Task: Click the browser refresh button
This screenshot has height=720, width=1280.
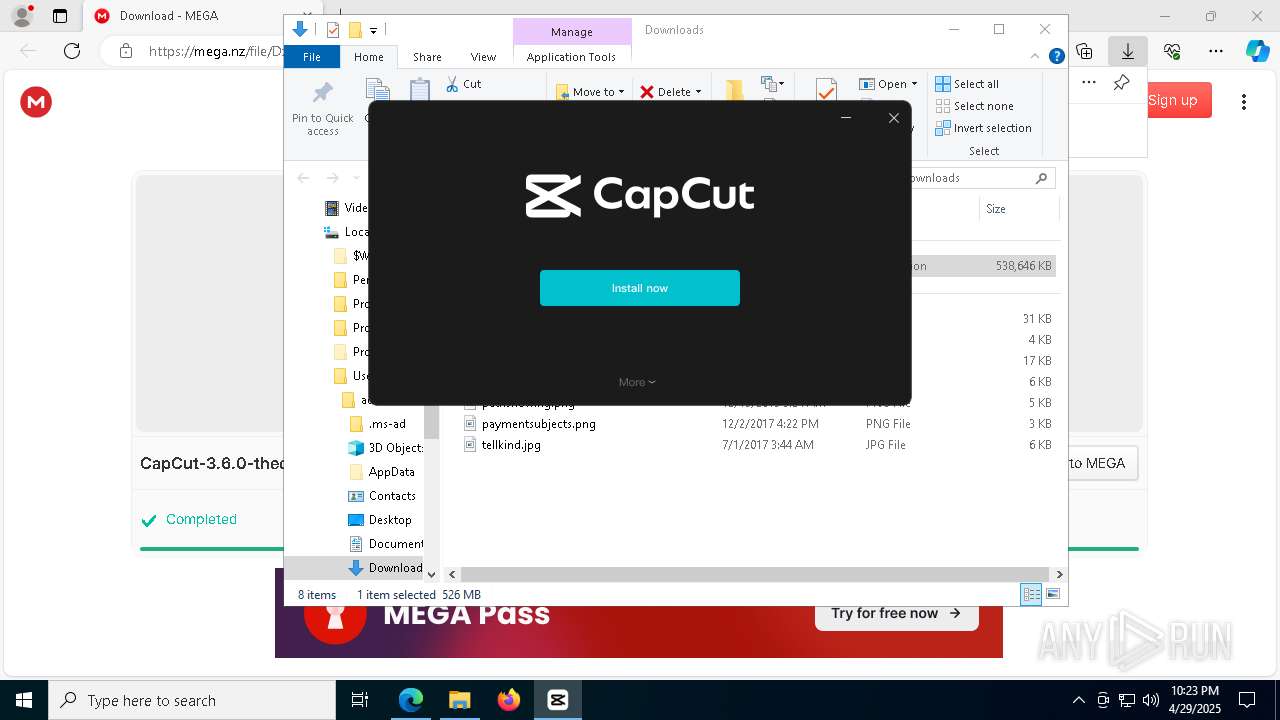Action: (x=72, y=51)
